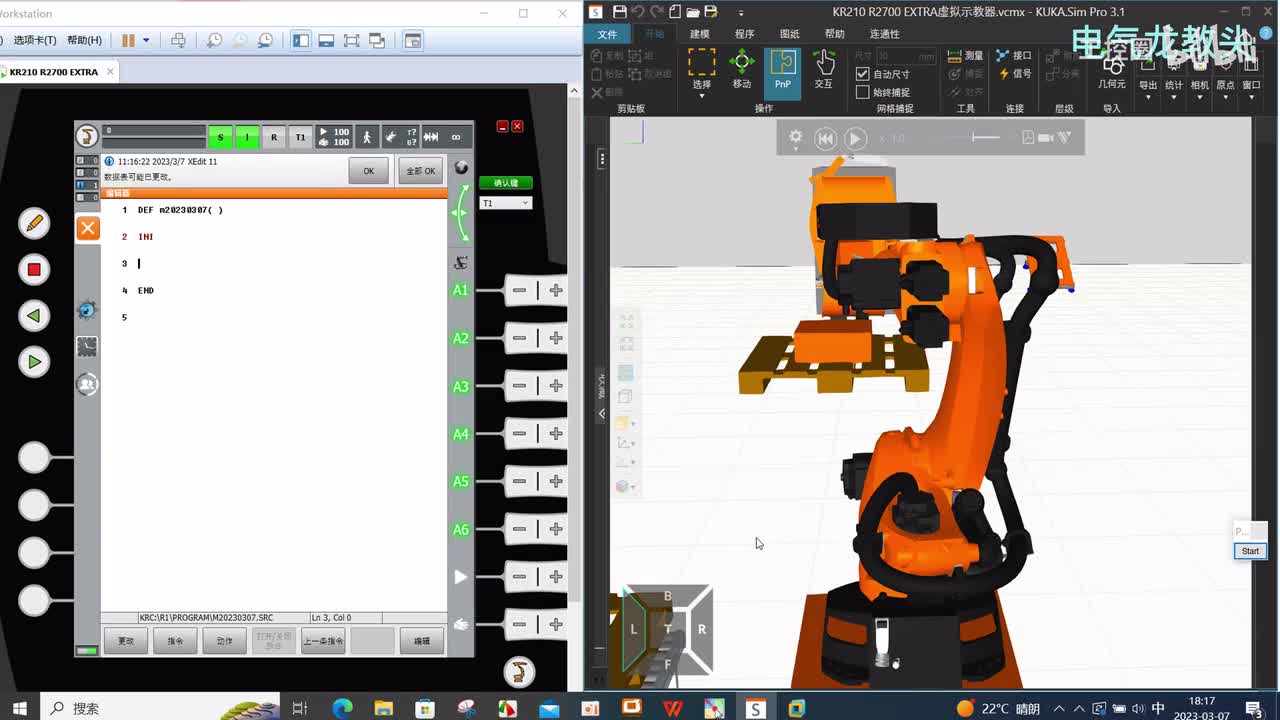1280x720 pixels.
Task: Select the PnP tool in the ribbon
Action: 782,69
